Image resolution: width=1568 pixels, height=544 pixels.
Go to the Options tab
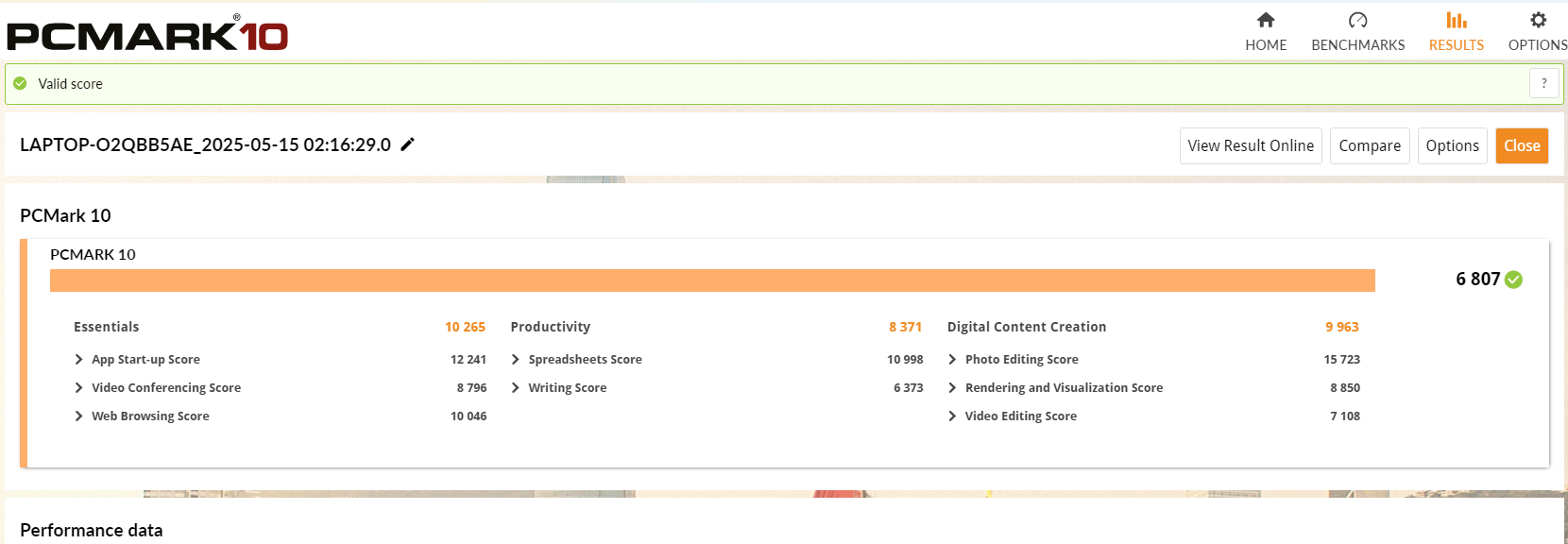pos(1538,32)
